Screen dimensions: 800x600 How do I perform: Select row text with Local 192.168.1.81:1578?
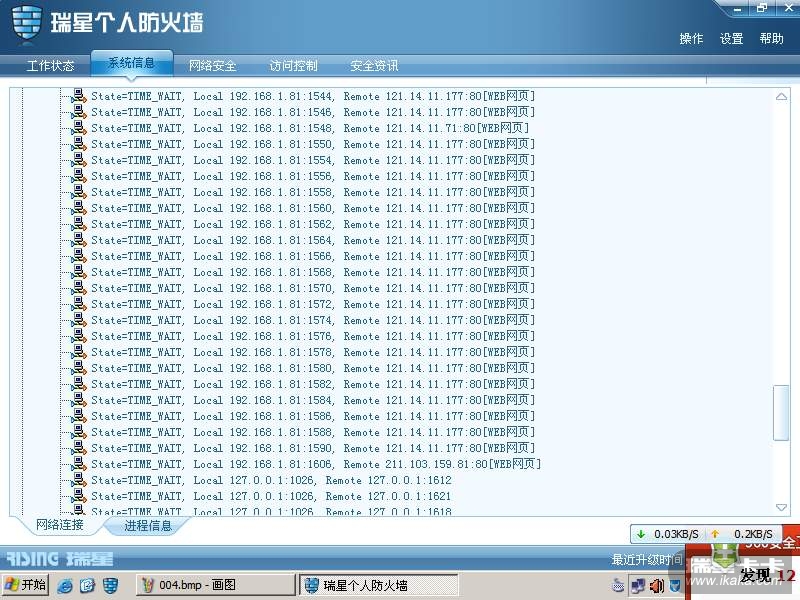pos(313,352)
